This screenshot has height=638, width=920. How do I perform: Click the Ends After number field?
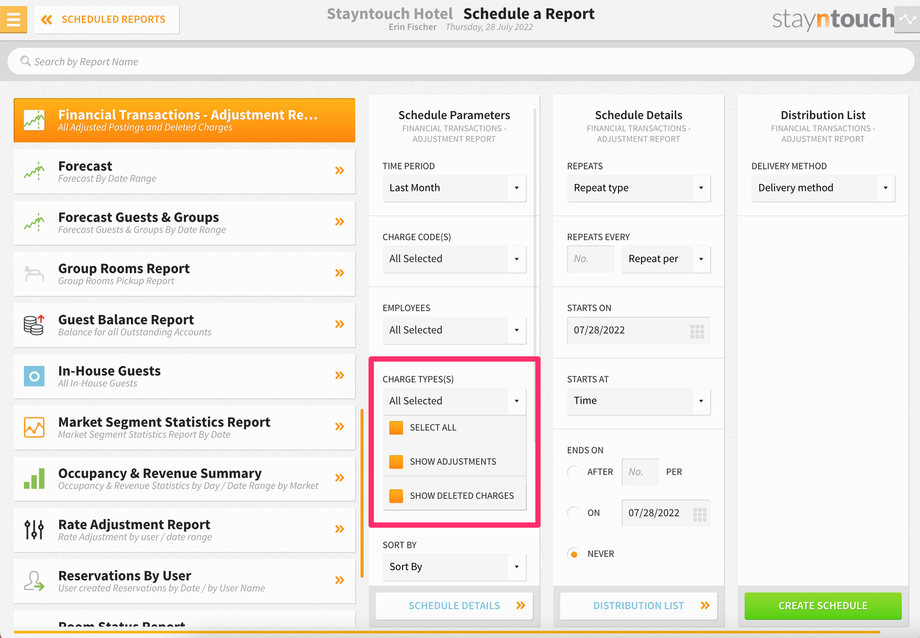640,472
